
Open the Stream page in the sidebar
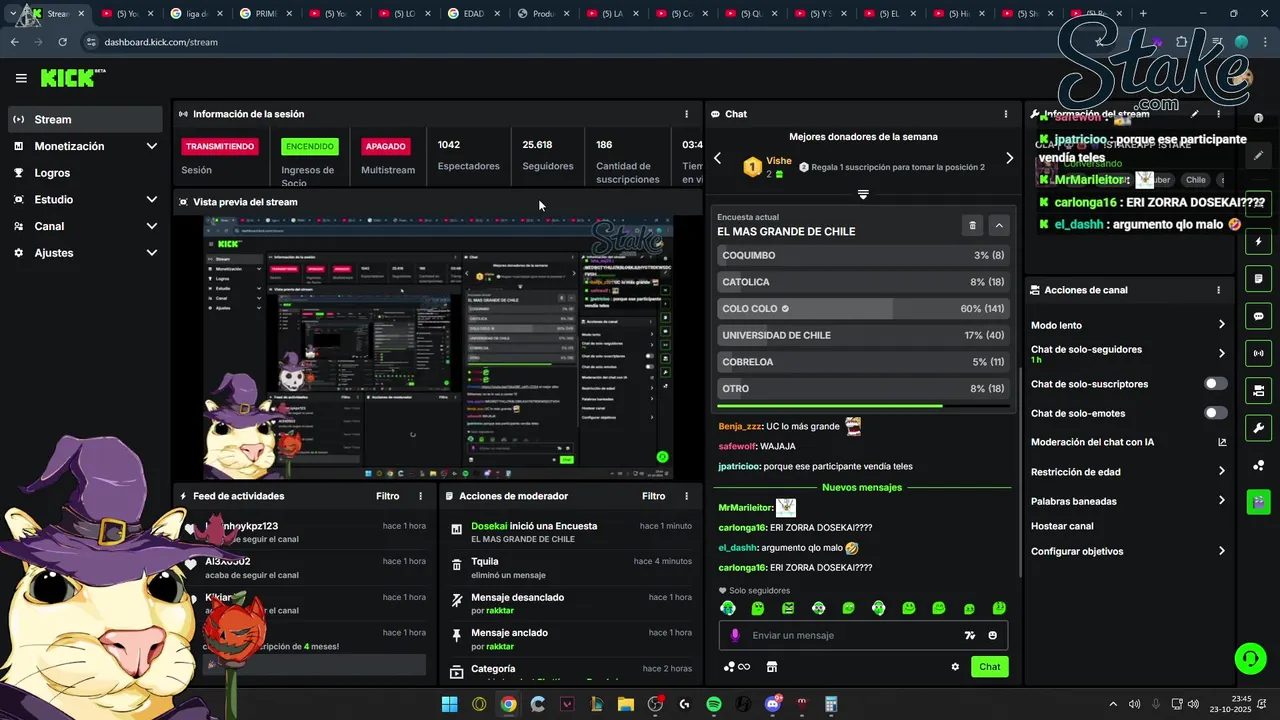click(x=85, y=119)
